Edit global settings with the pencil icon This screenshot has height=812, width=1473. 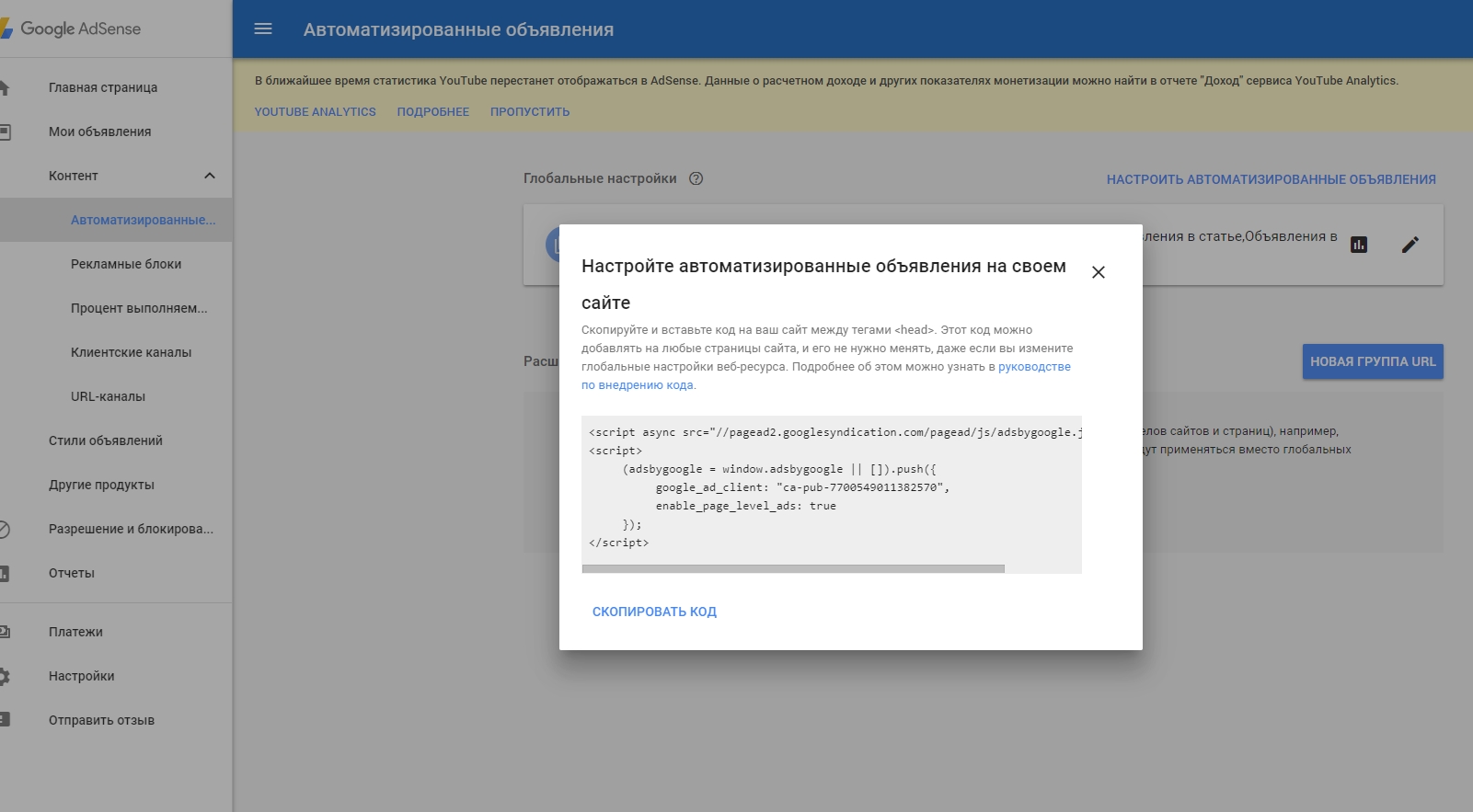click(1410, 245)
